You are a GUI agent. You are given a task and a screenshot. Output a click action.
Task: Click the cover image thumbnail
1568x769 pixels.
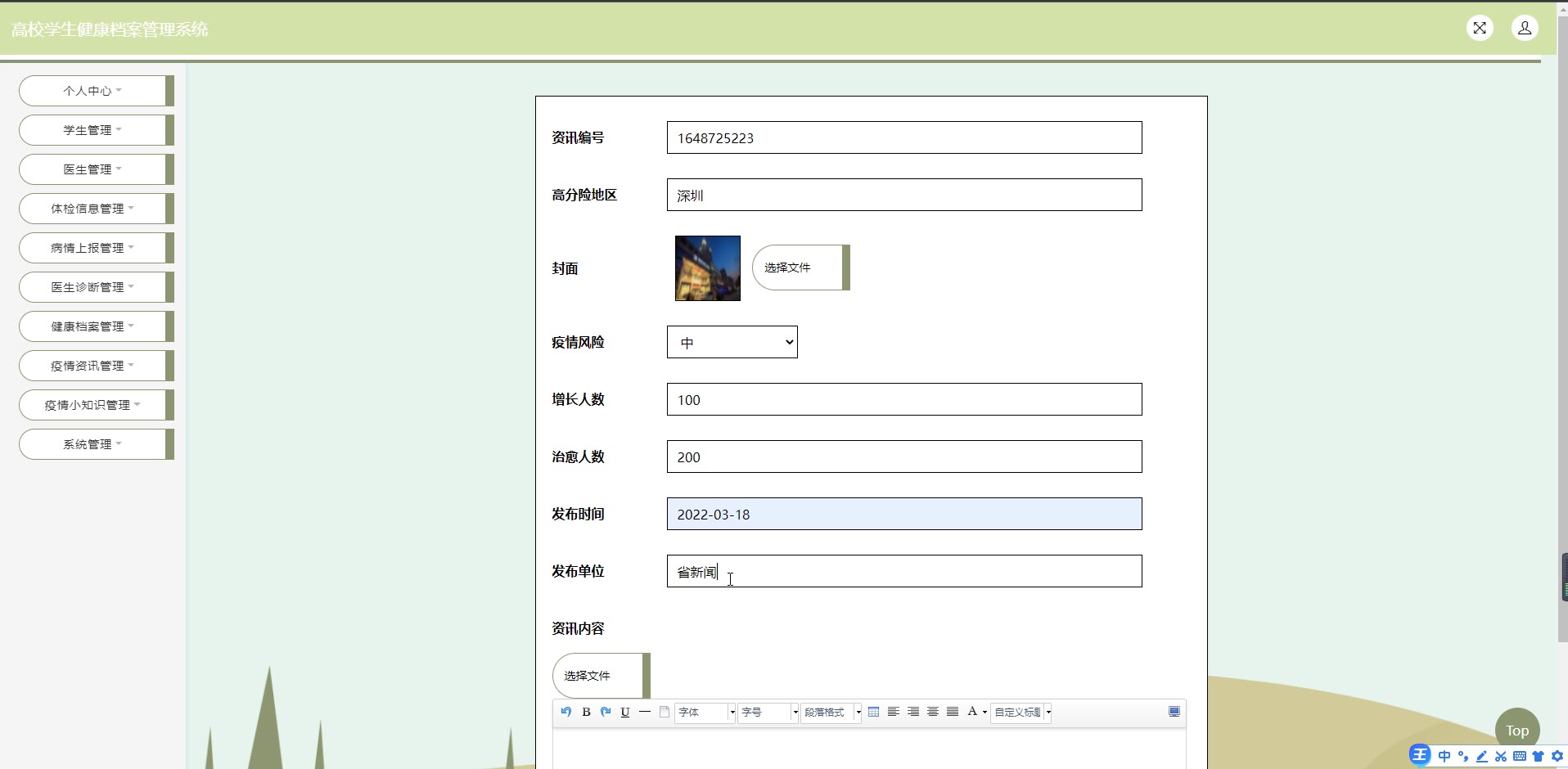[x=708, y=268]
